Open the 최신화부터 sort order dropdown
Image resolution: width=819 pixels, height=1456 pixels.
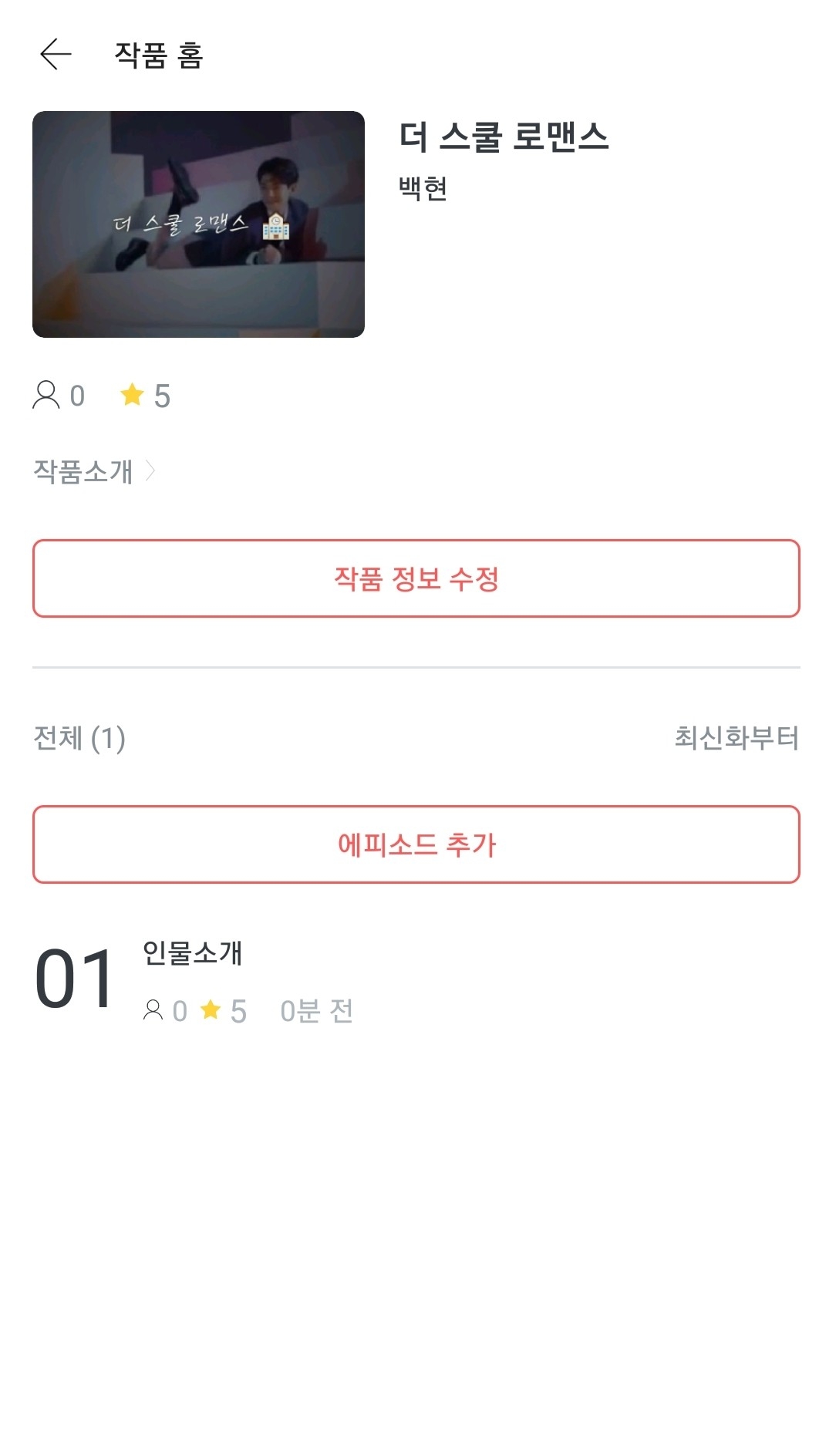736,738
